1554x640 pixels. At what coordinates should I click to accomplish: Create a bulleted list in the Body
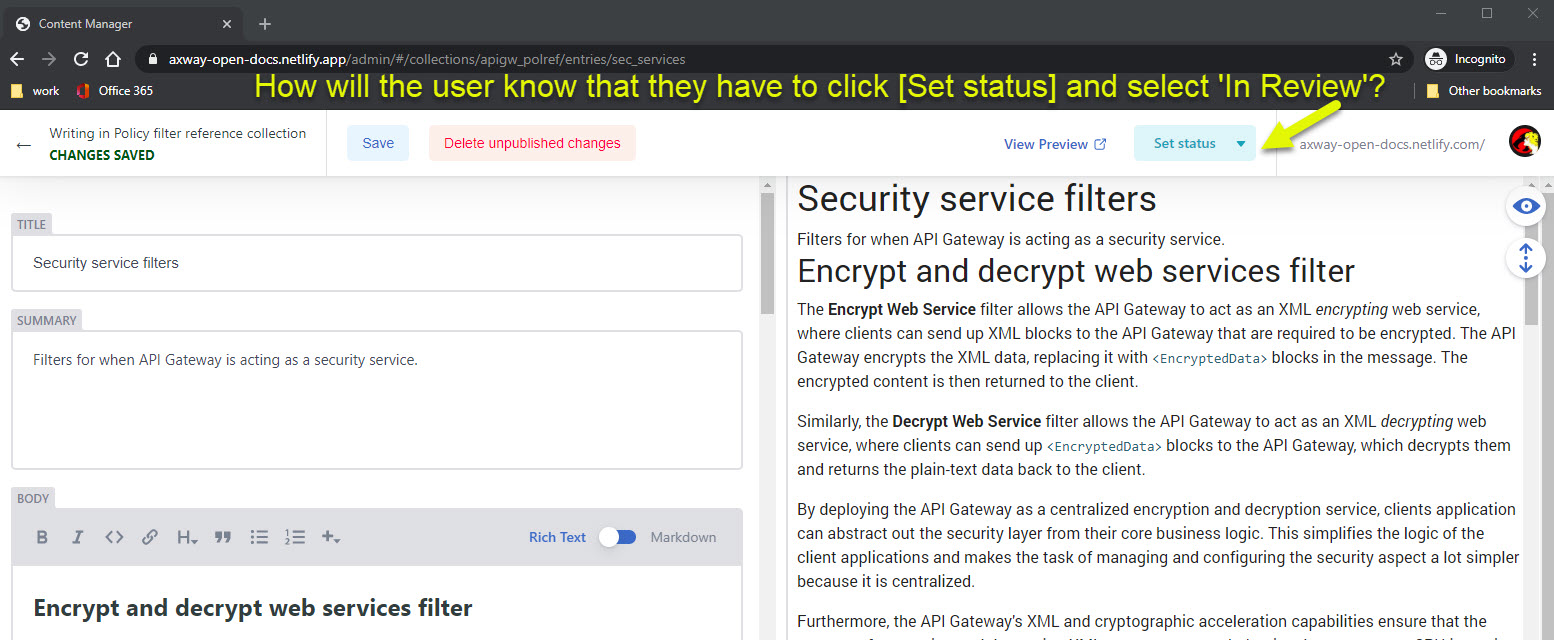point(259,537)
